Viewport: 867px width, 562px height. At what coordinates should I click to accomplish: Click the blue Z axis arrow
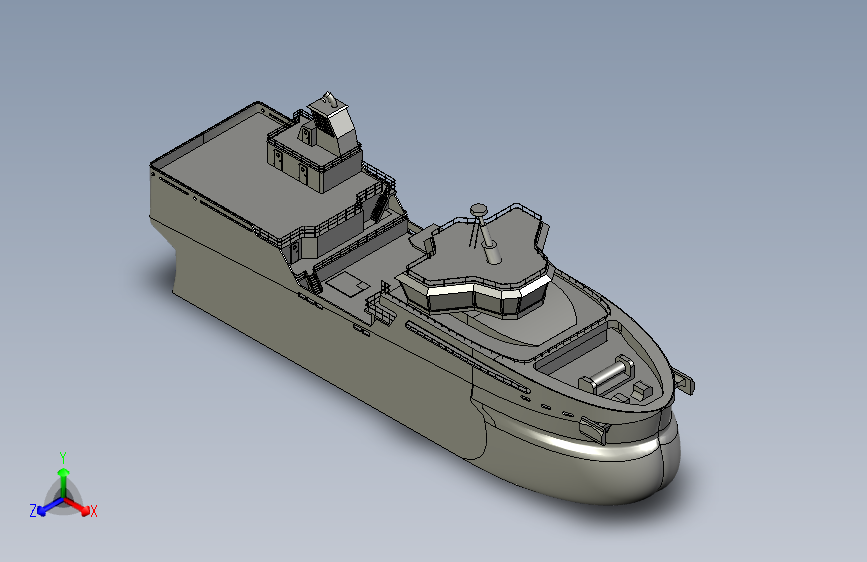click(x=50, y=507)
